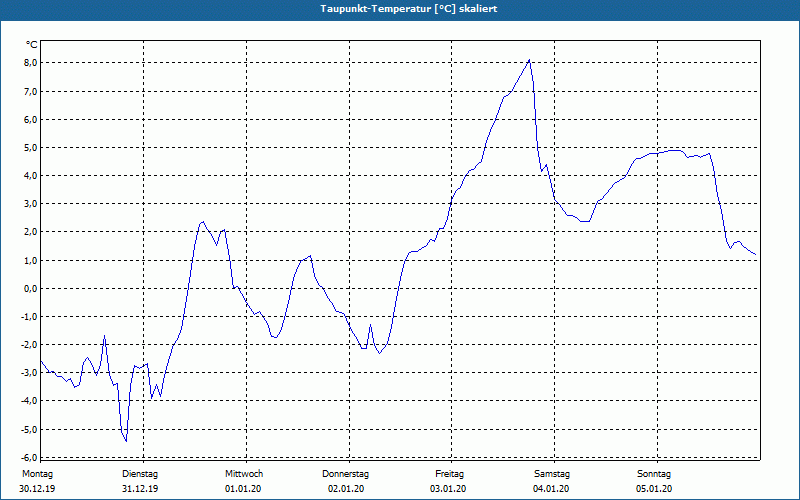The image size is (800, 500).
Task: Click the 2,0 y-axis value
Action: coord(30,232)
